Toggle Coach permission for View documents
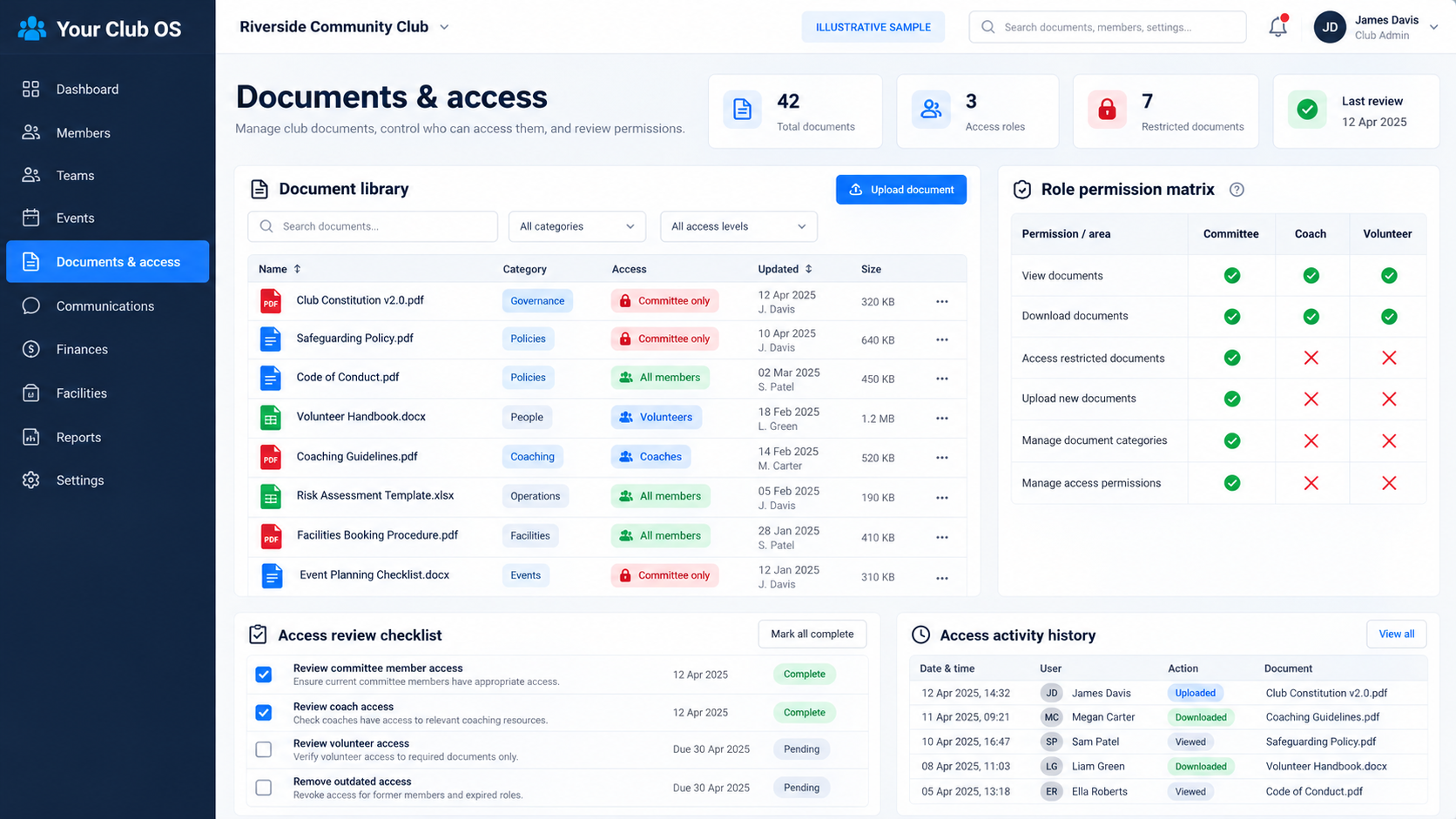The image size is (1456, 819). click(x=1311, y=276)
